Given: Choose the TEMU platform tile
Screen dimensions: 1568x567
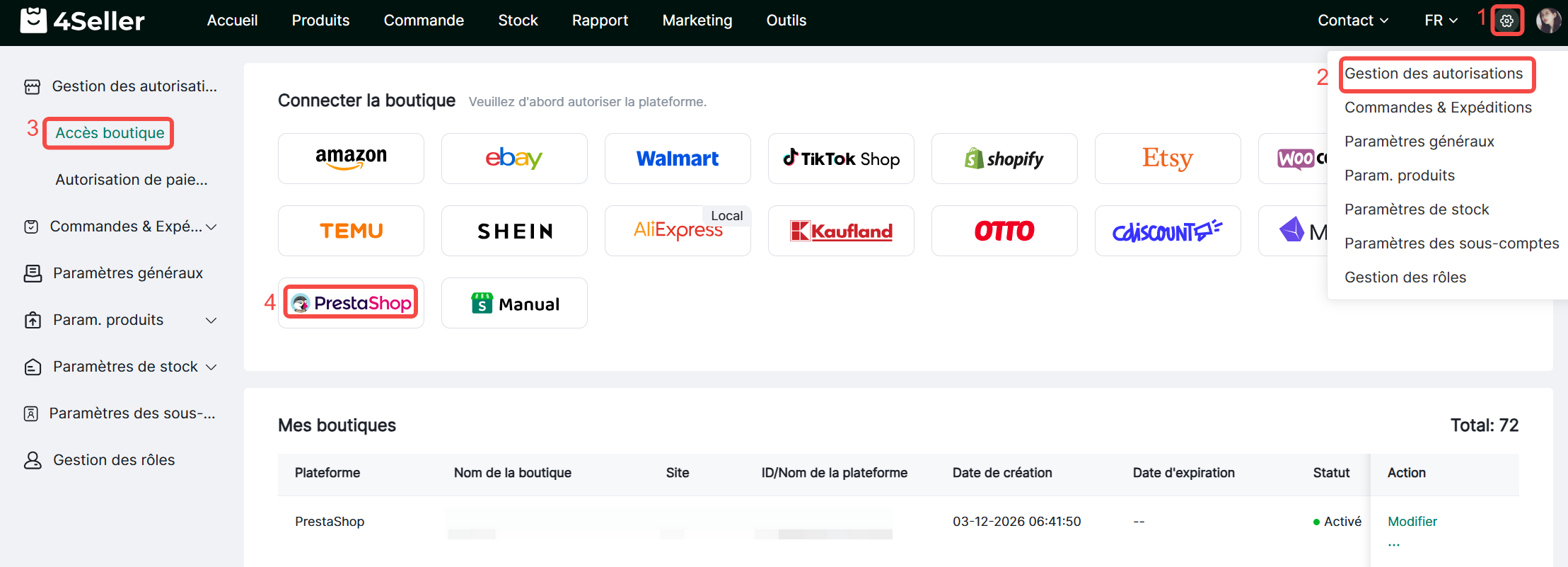Looking at the screenshot, I should click(351, 231).
